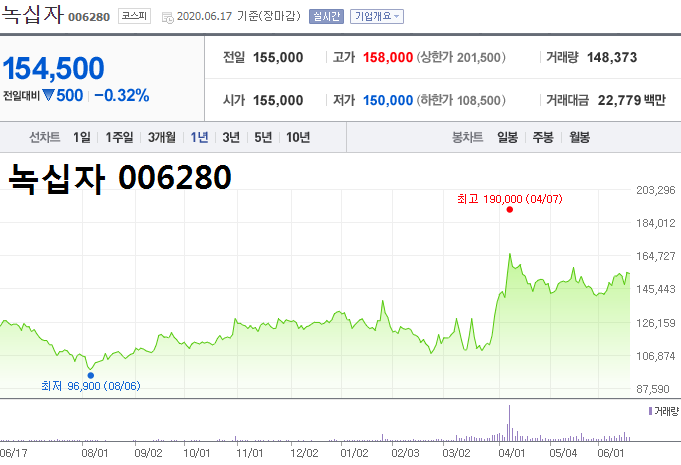The width and height of the screenshot is (681, 465).
Task: Click the current price 154,500
Action: 53,69
